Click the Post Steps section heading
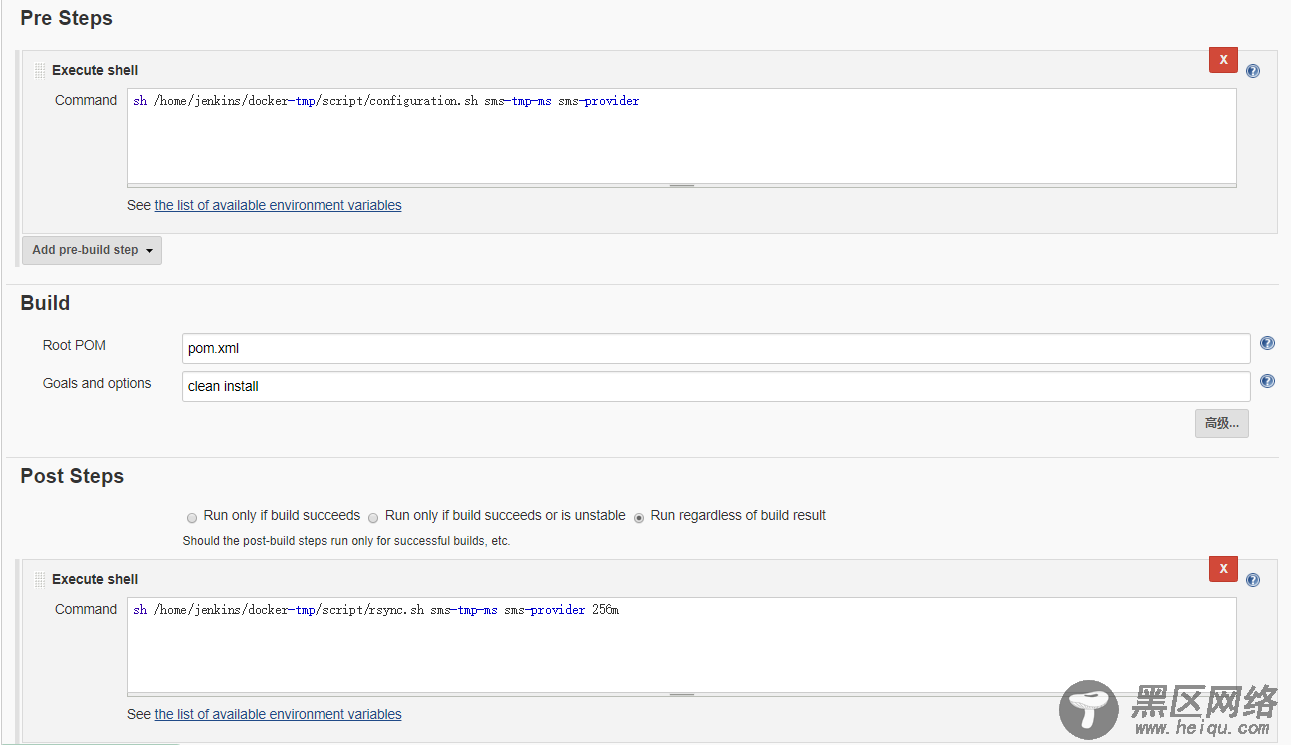Image resolution: width=1291 pixels, height=745 pixels. pos(72,476)
